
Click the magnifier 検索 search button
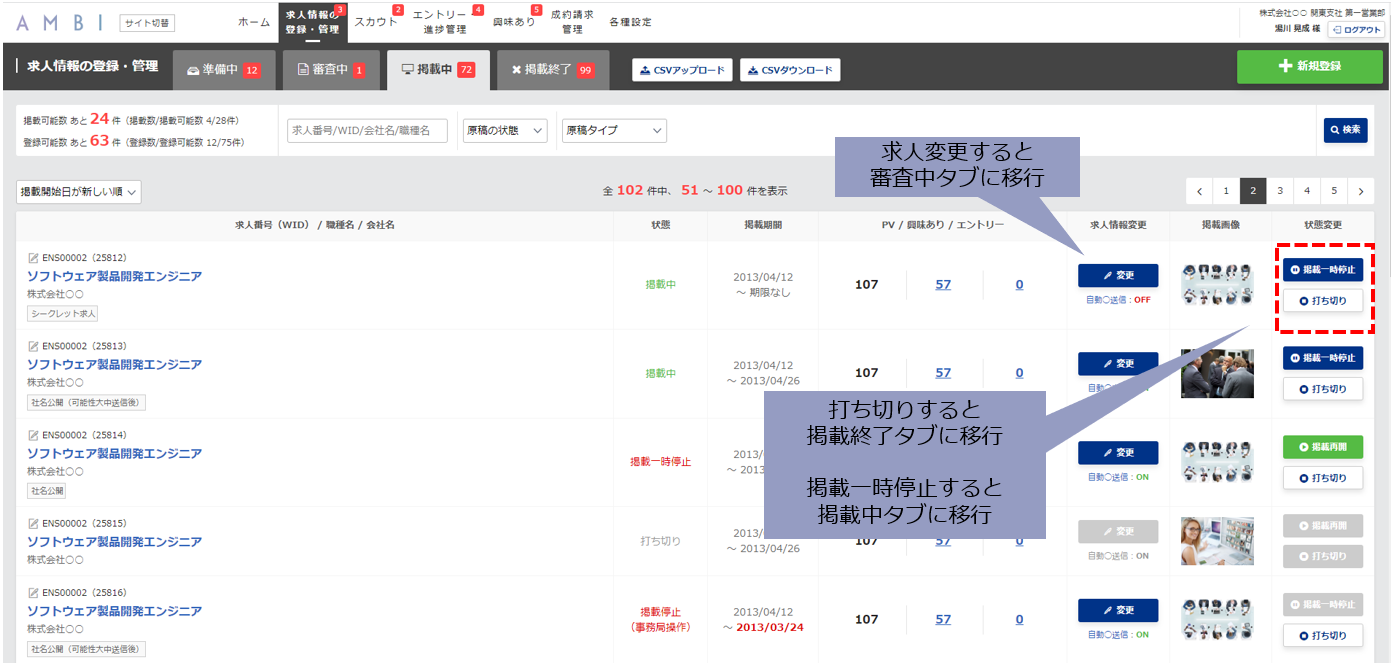tap(1346, 130)
